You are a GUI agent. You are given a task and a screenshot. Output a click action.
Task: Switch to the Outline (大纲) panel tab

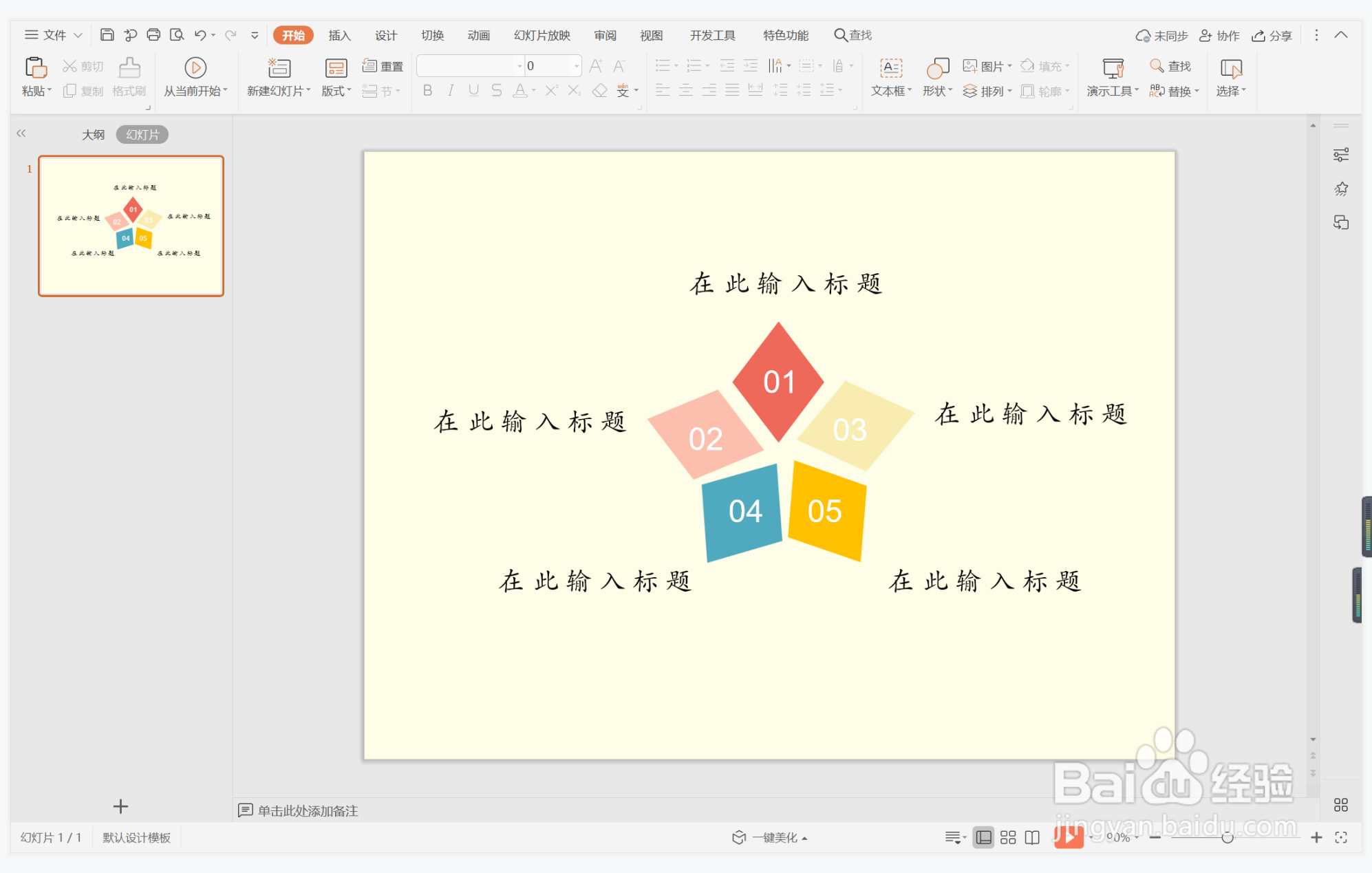point(93,135)
